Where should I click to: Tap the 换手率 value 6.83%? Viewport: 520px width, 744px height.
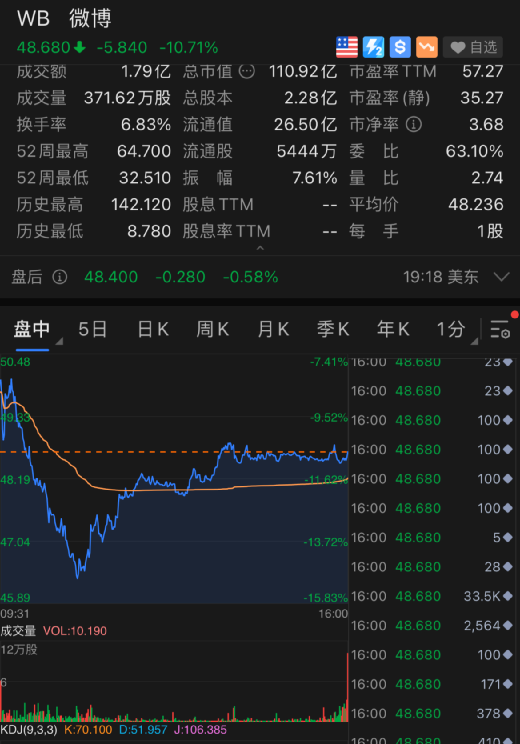click(x=146, y=125)
